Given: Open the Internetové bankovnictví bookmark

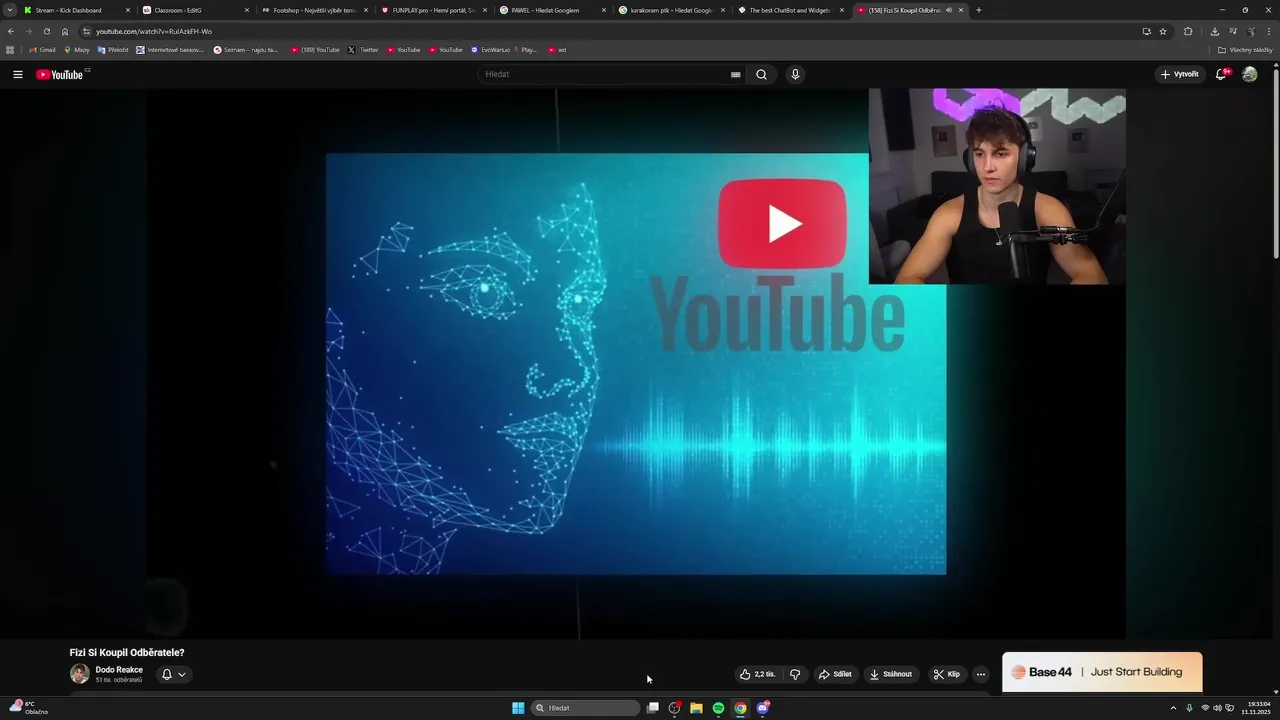Looking at the screenshot, I should (170, 50).
